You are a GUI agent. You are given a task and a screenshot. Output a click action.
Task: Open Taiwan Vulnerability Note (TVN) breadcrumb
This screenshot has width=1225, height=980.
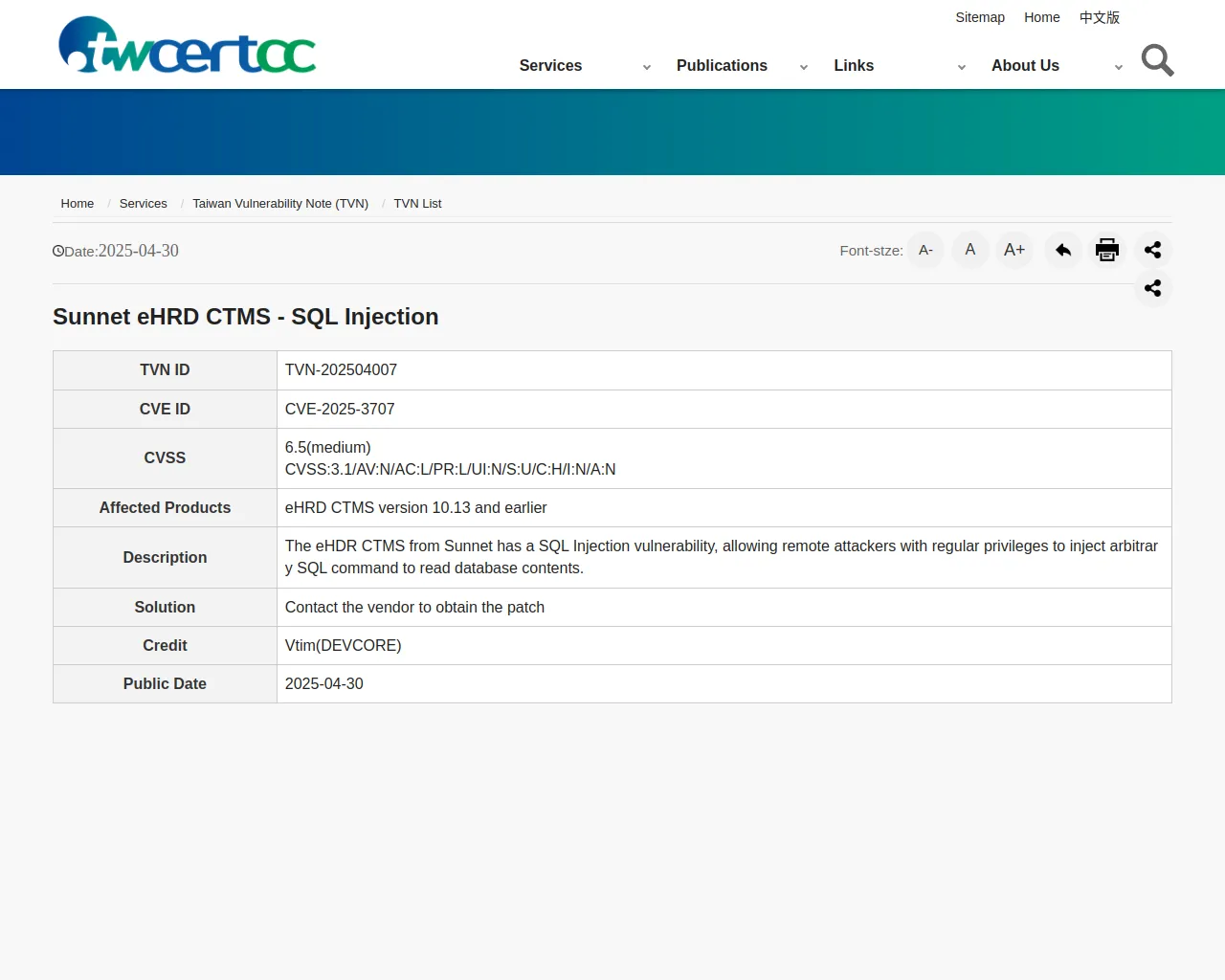click(x=280, y=203)
